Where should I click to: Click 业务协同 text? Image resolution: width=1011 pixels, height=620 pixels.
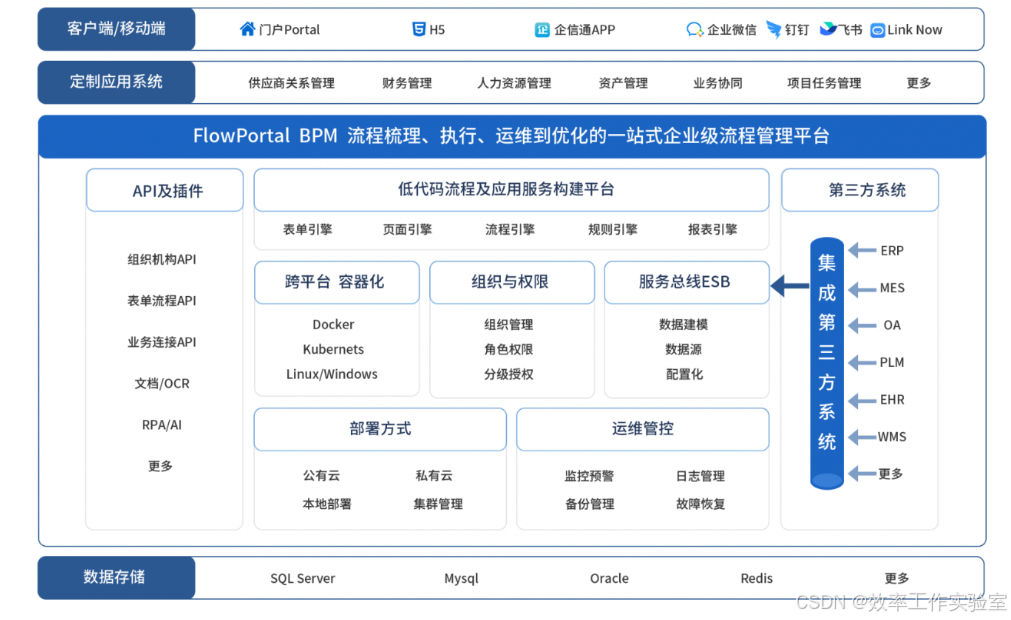click(718, 83)
